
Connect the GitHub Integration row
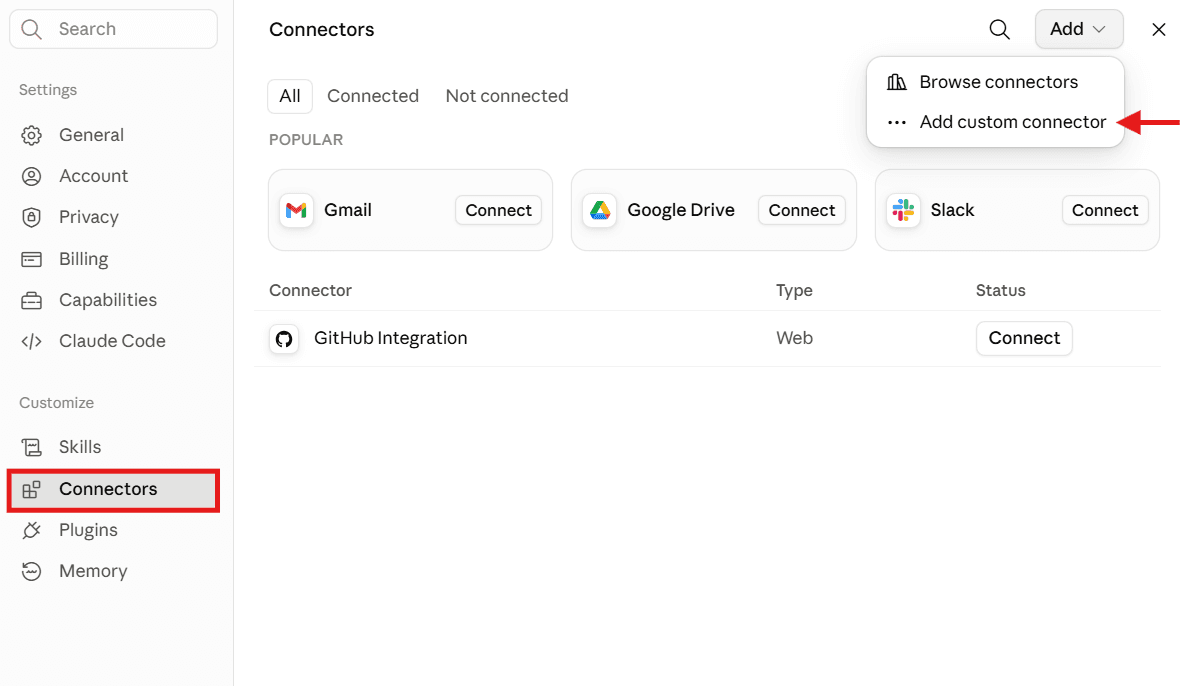(1024, 338)
